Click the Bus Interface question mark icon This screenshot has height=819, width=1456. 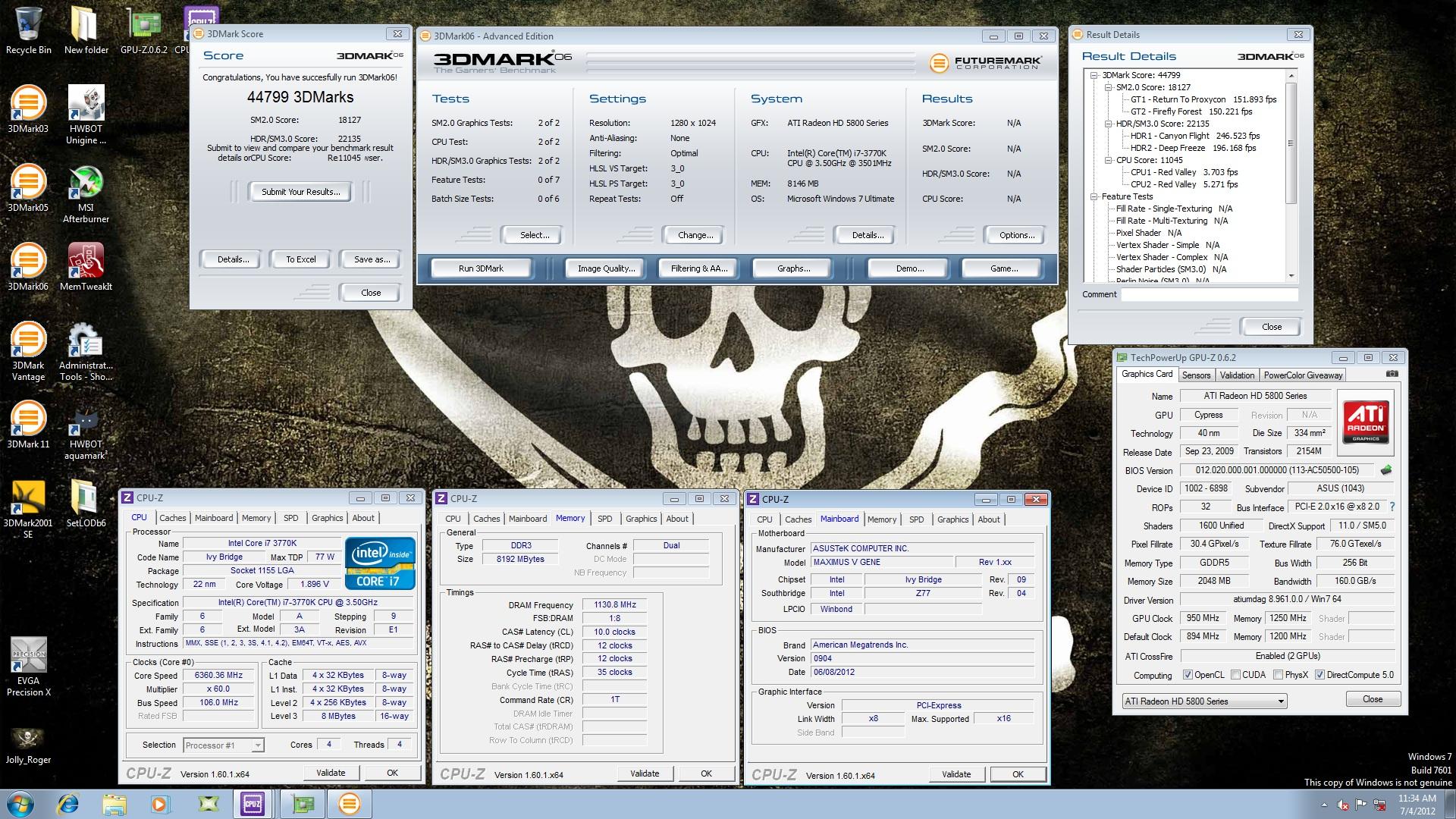pyautogui.click(x=1392, y=507)
